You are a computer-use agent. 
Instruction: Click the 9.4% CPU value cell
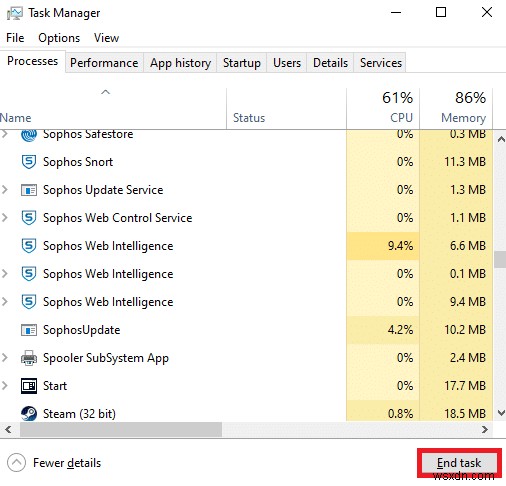pyautogui.click(x=383, y=246)
